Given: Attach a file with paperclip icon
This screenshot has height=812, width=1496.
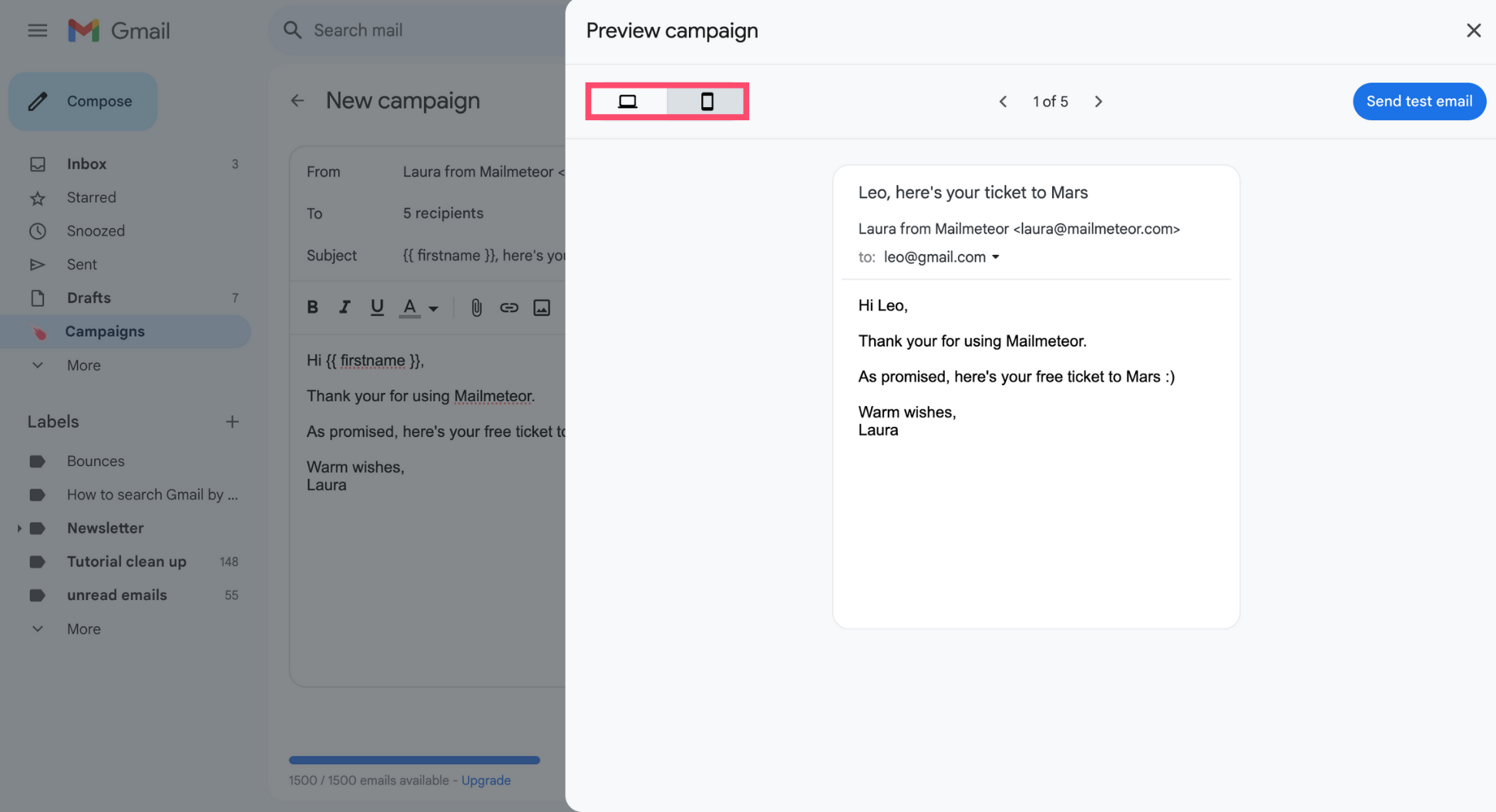Looking at the screenshot, I should [x=476, y=307].
